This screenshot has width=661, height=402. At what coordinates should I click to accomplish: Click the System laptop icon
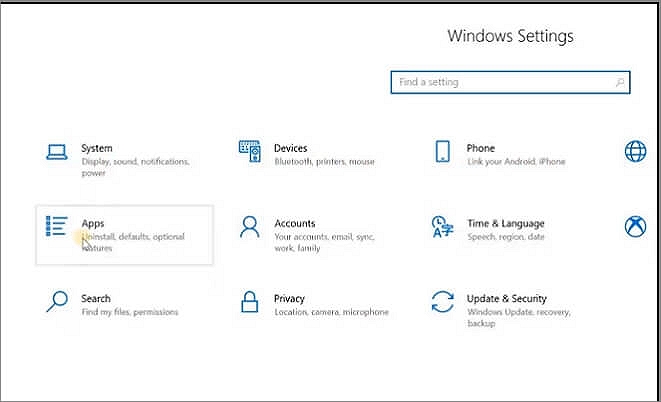click(x=57, y=152)
